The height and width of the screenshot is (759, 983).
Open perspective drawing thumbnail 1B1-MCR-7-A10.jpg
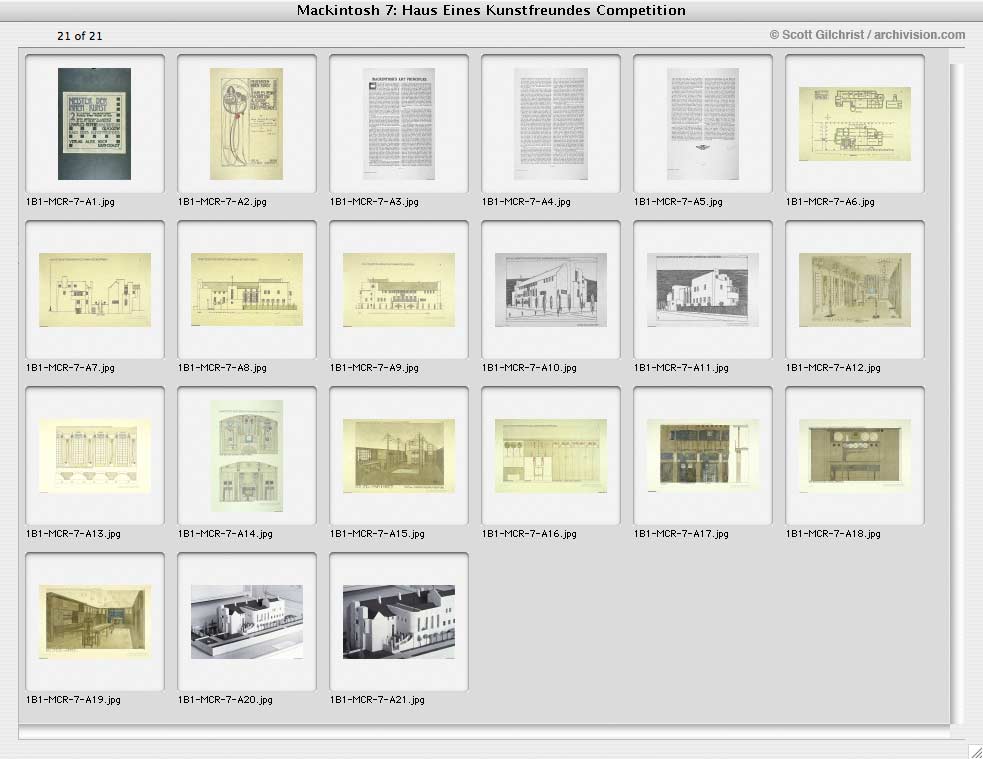coord(551,290)
